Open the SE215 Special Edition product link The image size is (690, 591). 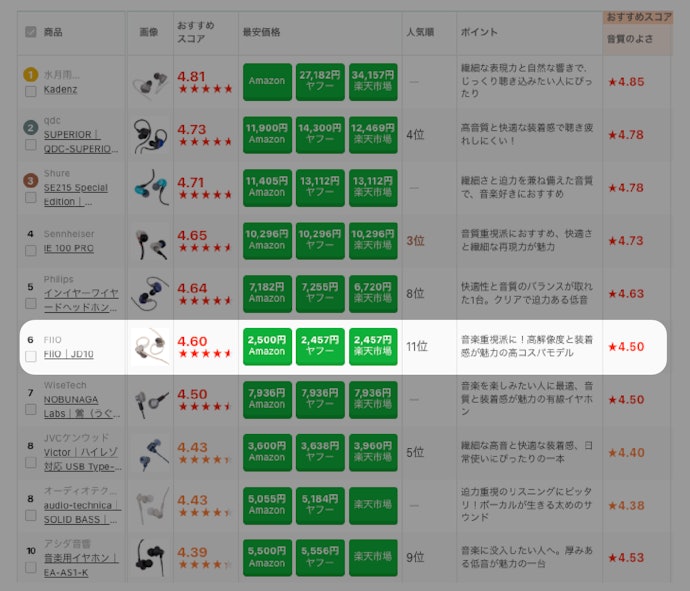click(x=76, y=195)
